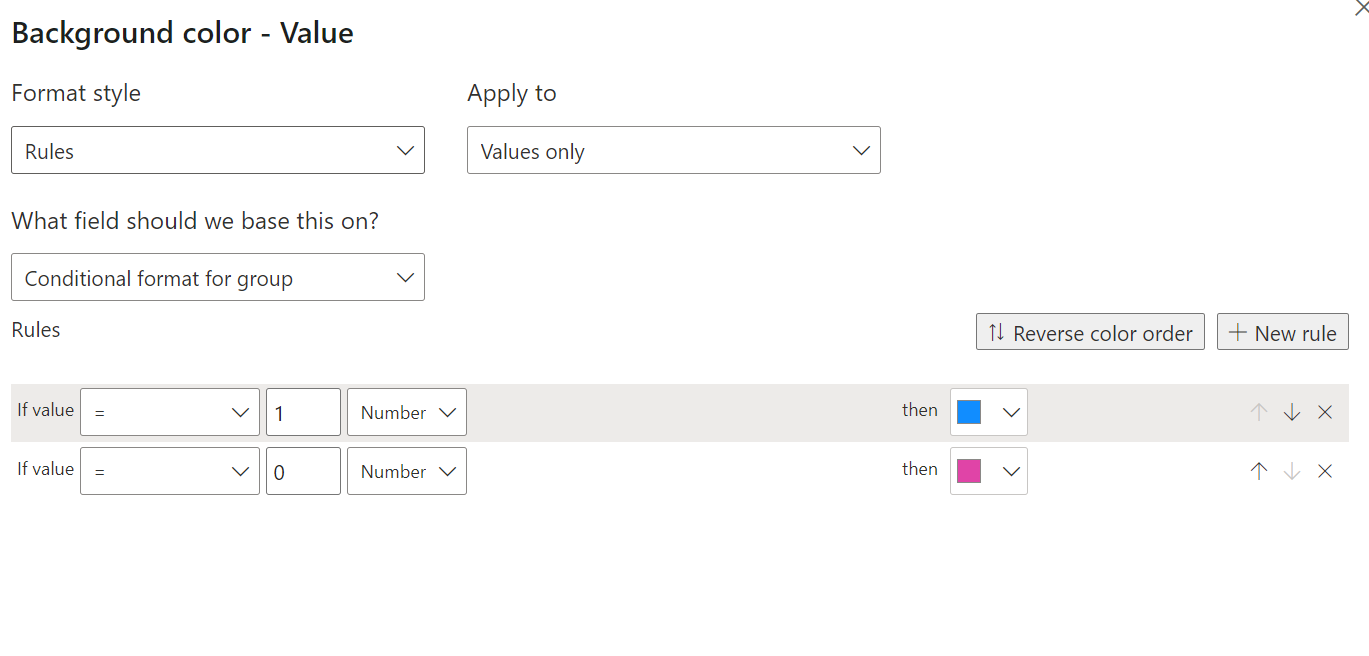This screenshot has height=656, width=1369.
Task: Click the value input containing 1
Action: coord(303,411)
